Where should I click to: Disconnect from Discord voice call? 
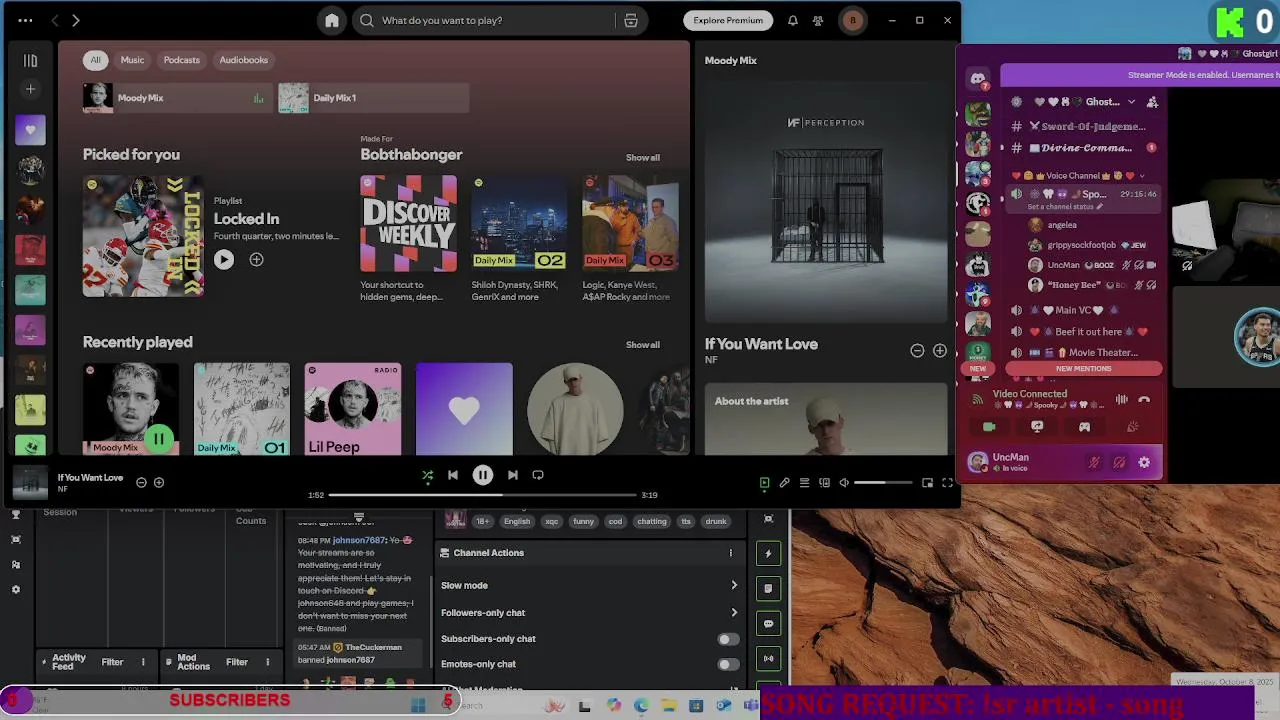[x=1144, y=400]
